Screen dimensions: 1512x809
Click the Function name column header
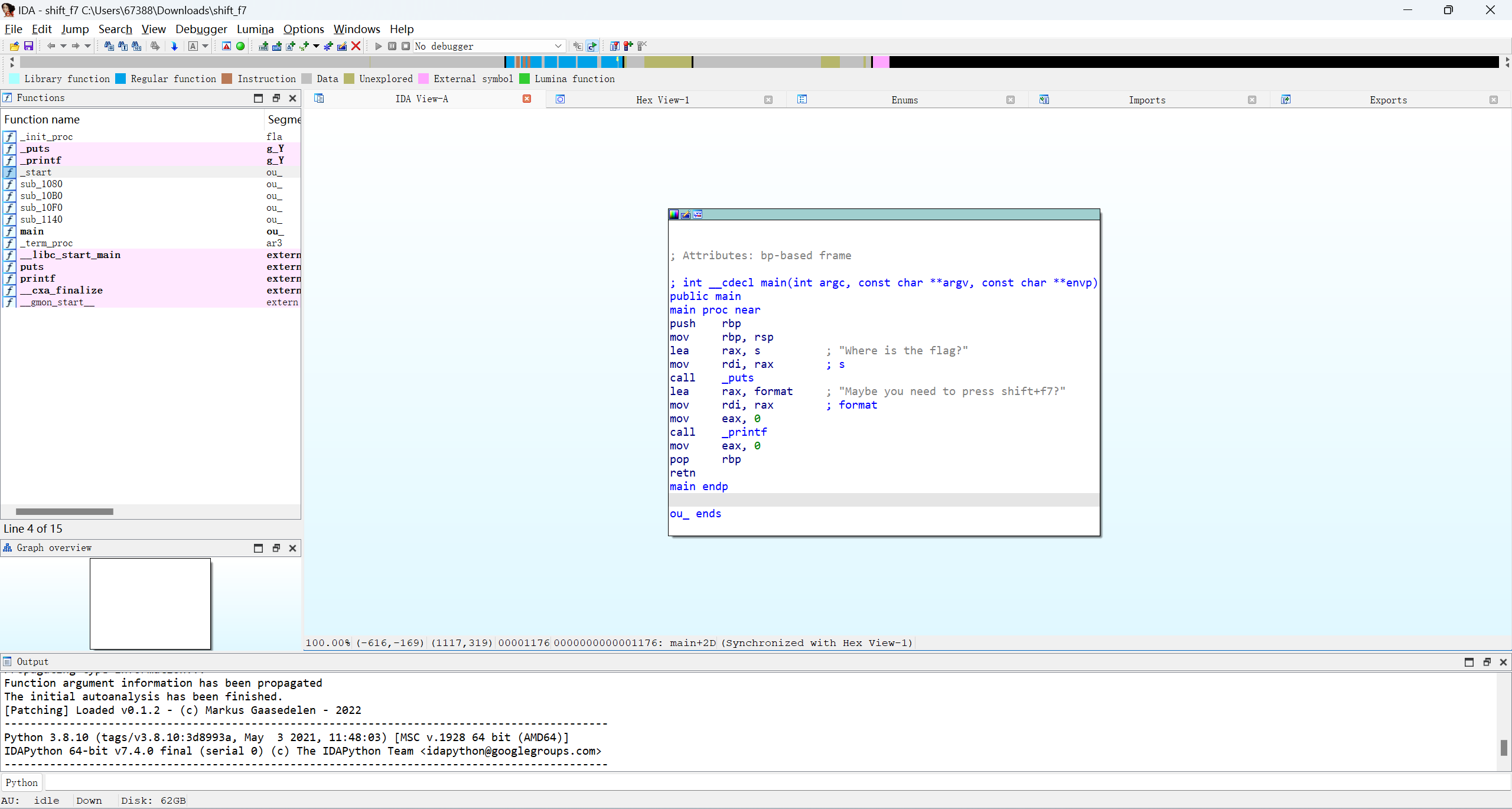click(x=132, y=119)
